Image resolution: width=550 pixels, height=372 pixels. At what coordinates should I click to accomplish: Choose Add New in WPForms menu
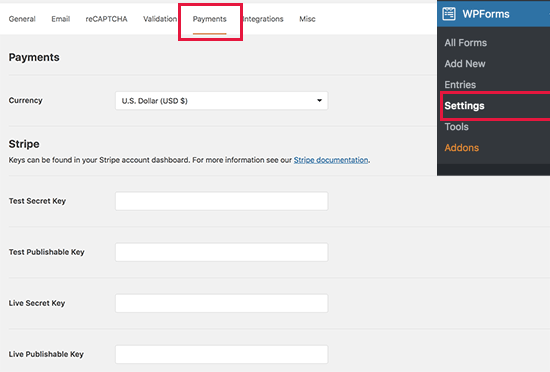(465, 64)
